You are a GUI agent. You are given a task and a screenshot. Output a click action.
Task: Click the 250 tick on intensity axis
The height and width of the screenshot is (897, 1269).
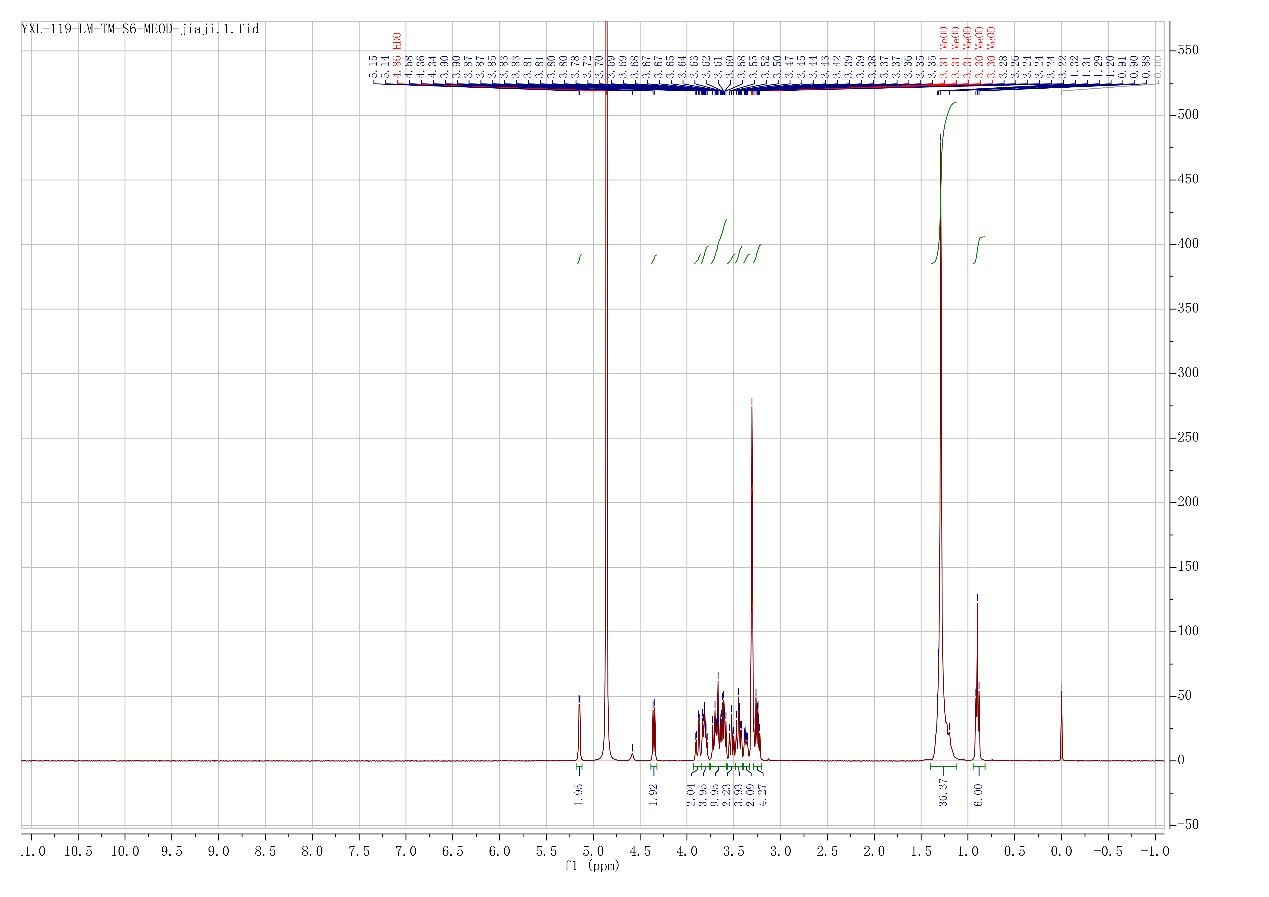(x=1189, y=438)
